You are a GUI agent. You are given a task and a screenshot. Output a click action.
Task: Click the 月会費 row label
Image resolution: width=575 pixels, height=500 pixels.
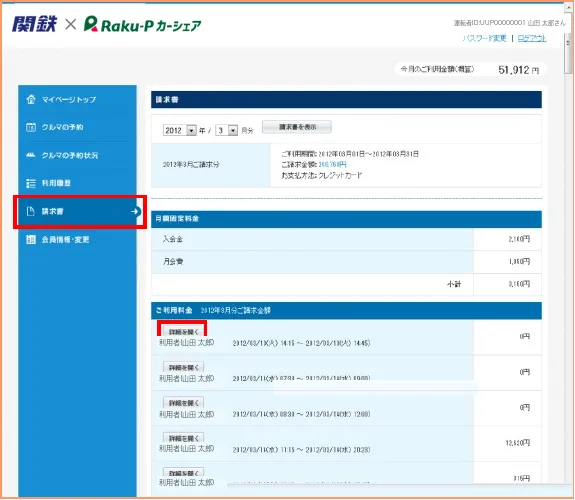click(x=173, y=262)
